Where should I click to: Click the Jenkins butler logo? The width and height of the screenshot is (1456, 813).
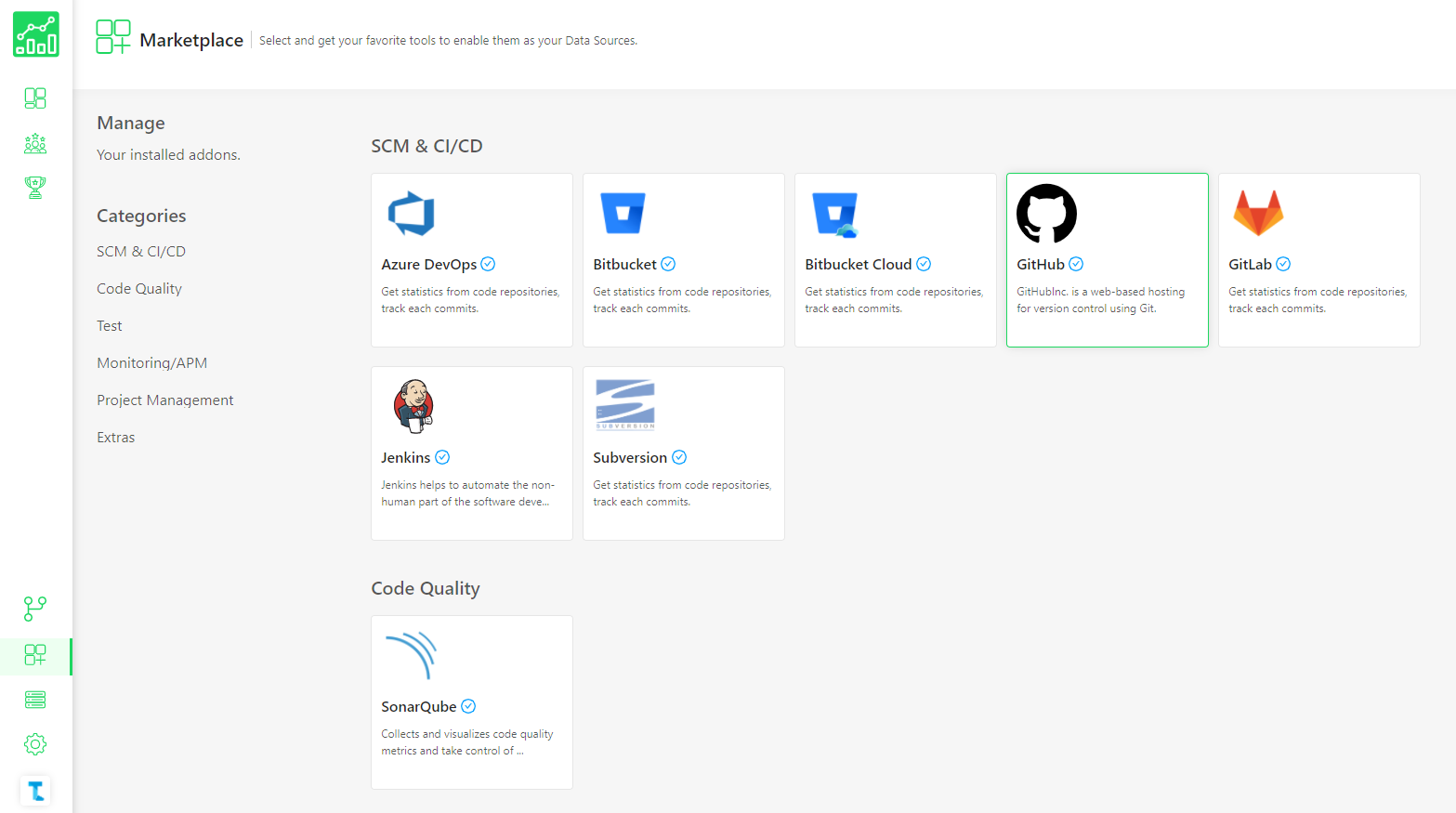coord(413,406)
